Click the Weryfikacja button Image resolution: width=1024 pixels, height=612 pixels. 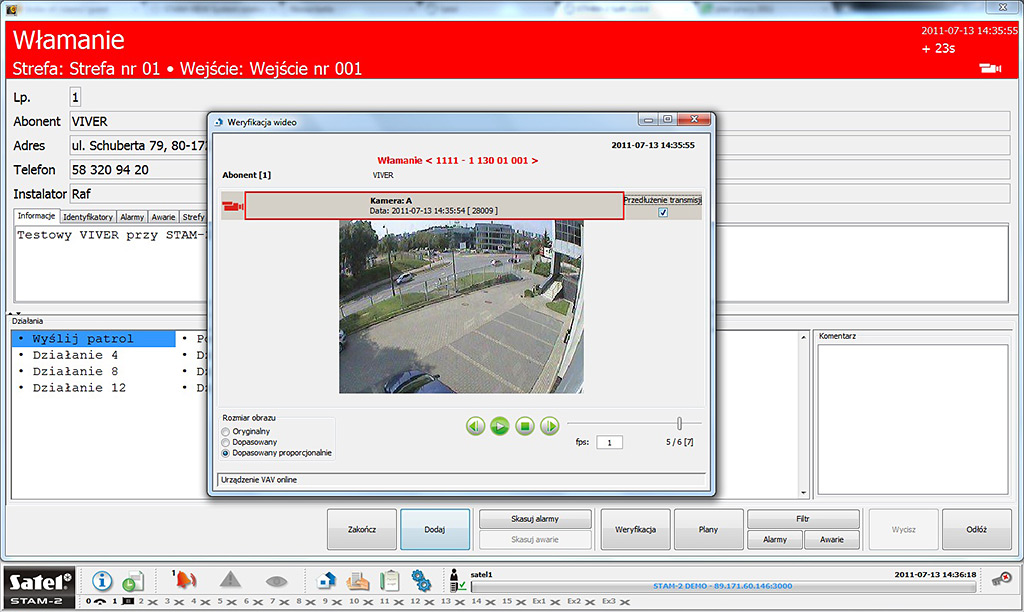(x=635, y=530)
